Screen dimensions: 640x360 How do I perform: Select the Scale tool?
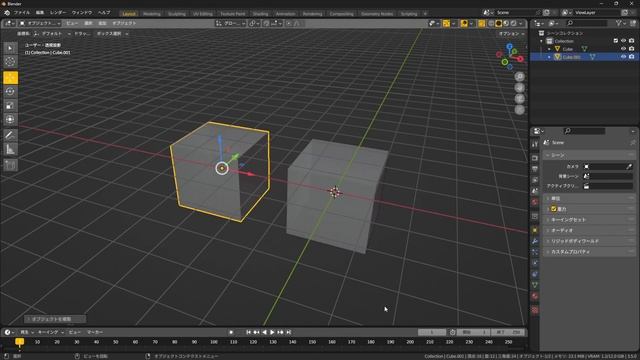click(10, 105)
